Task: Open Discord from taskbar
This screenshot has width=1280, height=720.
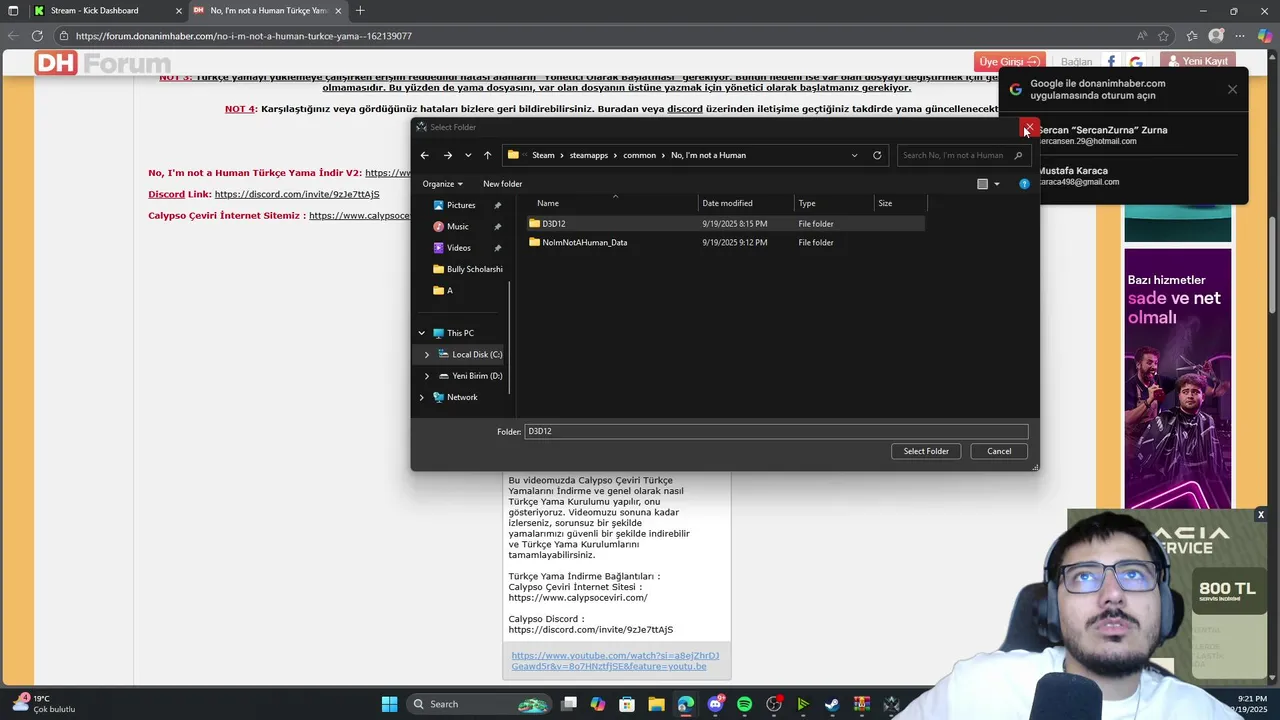Action: (715, 704)
